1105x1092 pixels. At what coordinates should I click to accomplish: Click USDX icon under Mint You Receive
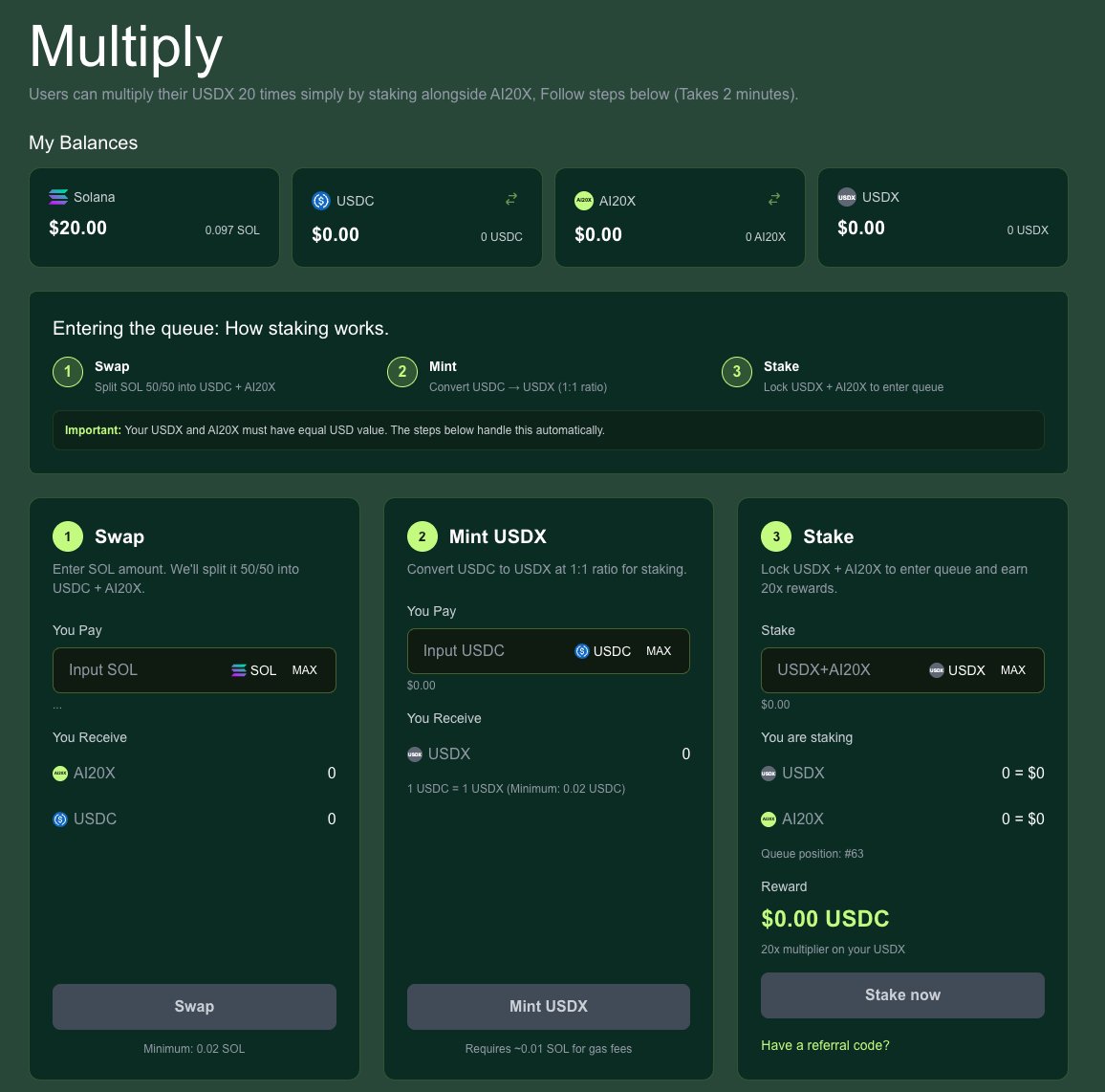click(415, 754)
